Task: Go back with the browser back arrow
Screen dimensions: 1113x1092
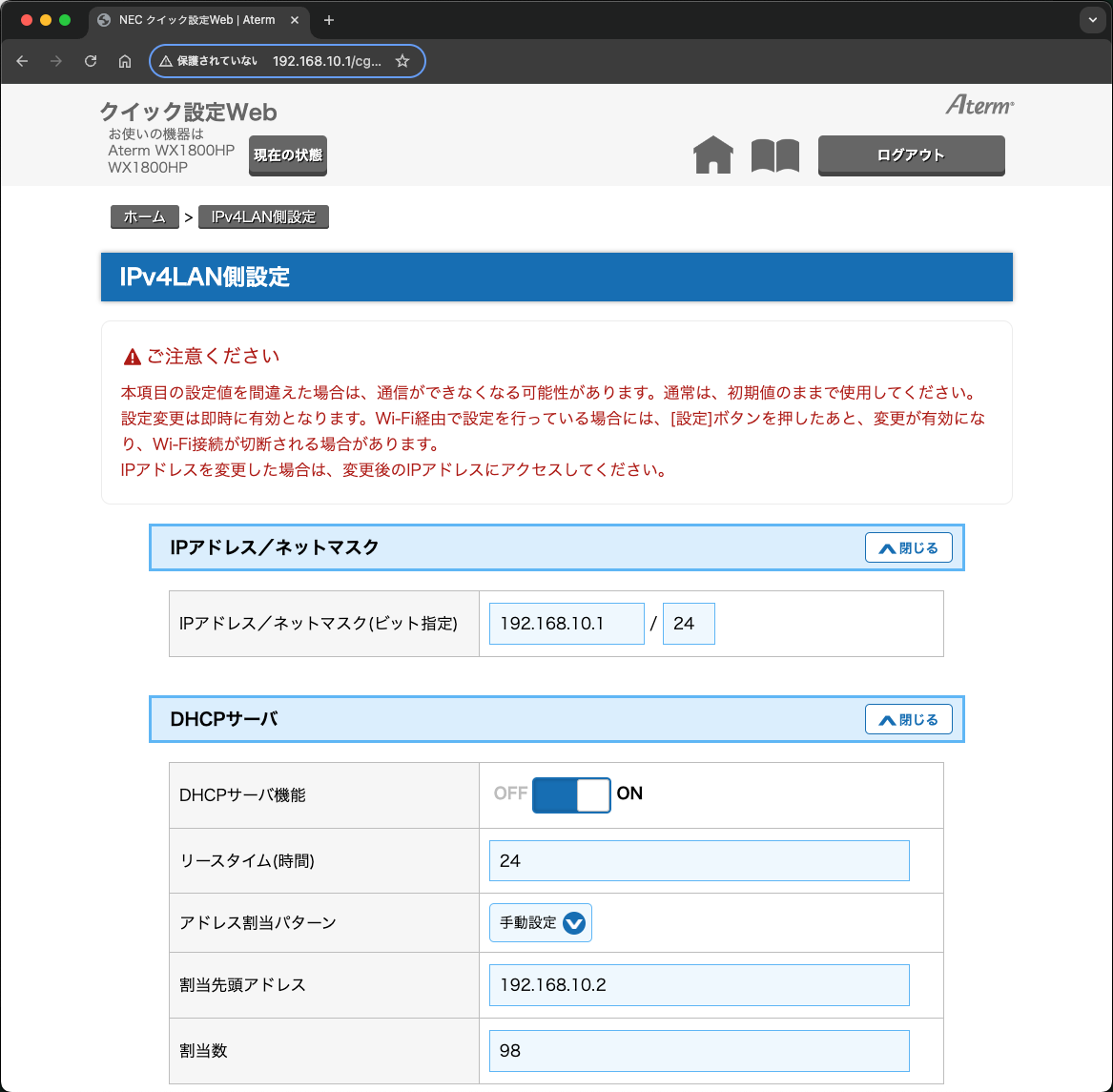Action: coord(22,61)
